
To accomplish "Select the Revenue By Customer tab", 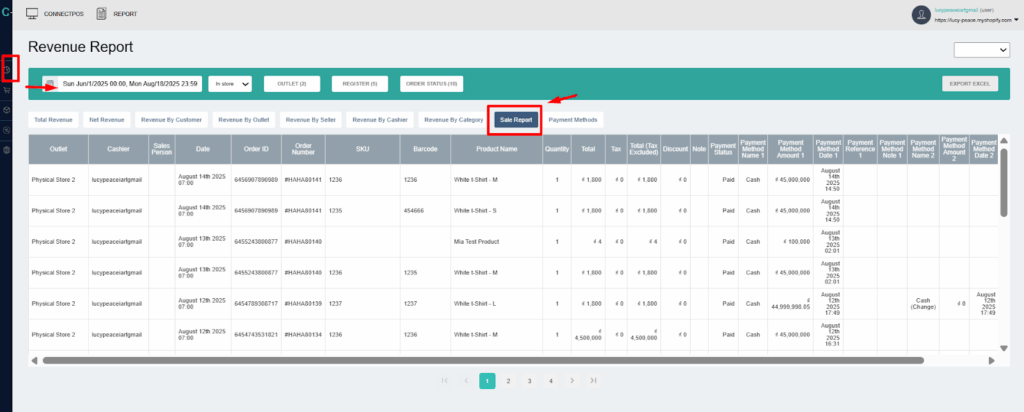I will (x=171, y=120).
